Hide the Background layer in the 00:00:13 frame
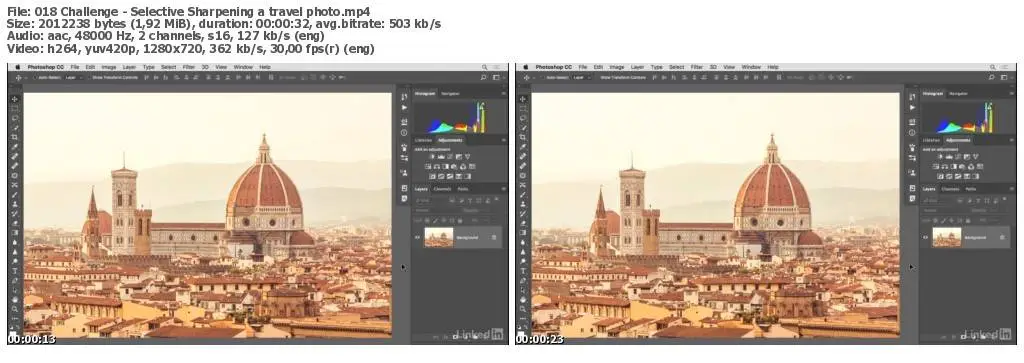 pyautogui.click(x=417, y=238)
